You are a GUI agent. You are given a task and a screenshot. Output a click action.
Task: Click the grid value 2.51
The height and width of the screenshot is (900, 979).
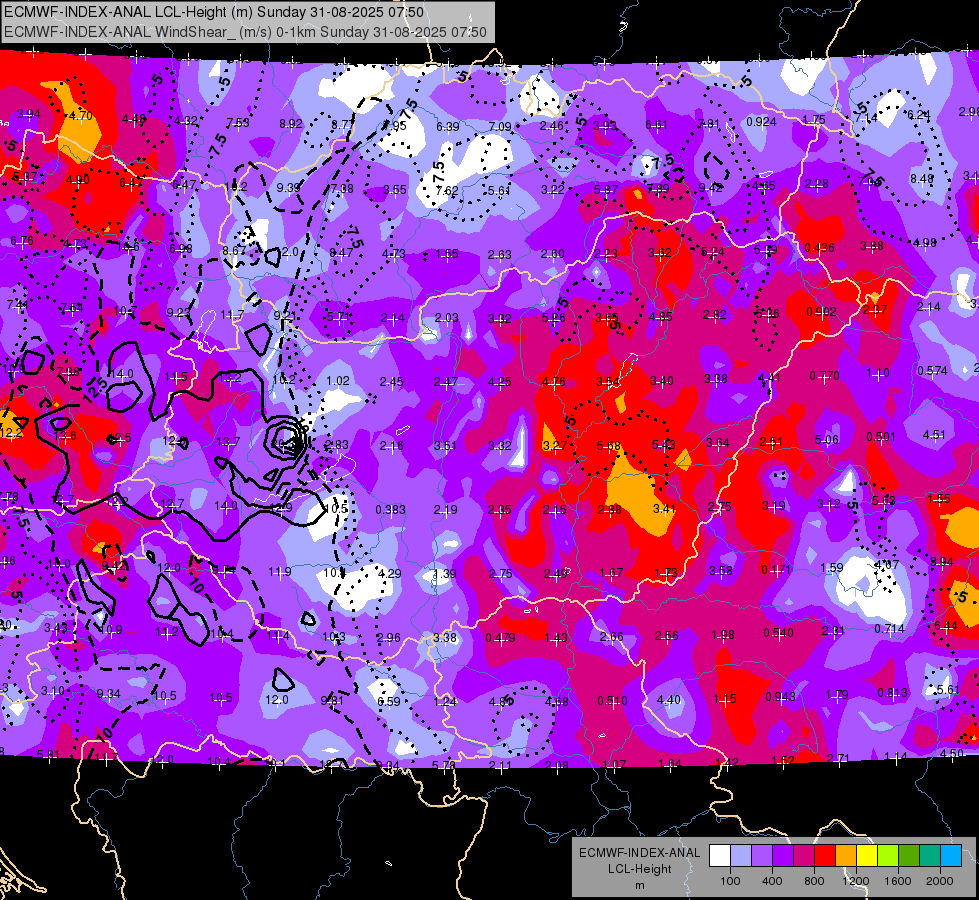tap(771, 442)
